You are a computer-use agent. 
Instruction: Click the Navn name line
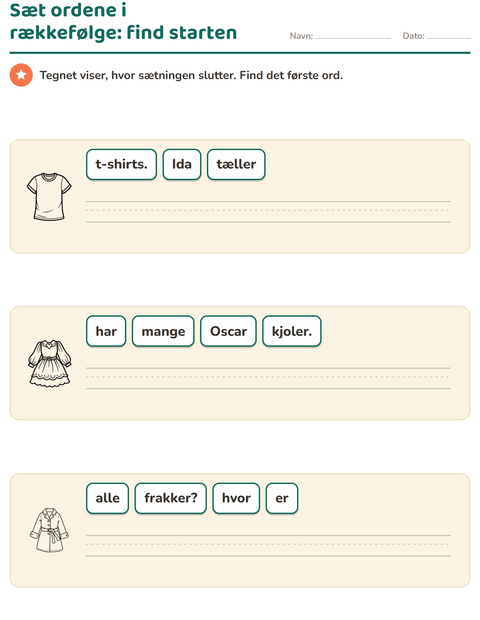[353, 36]
